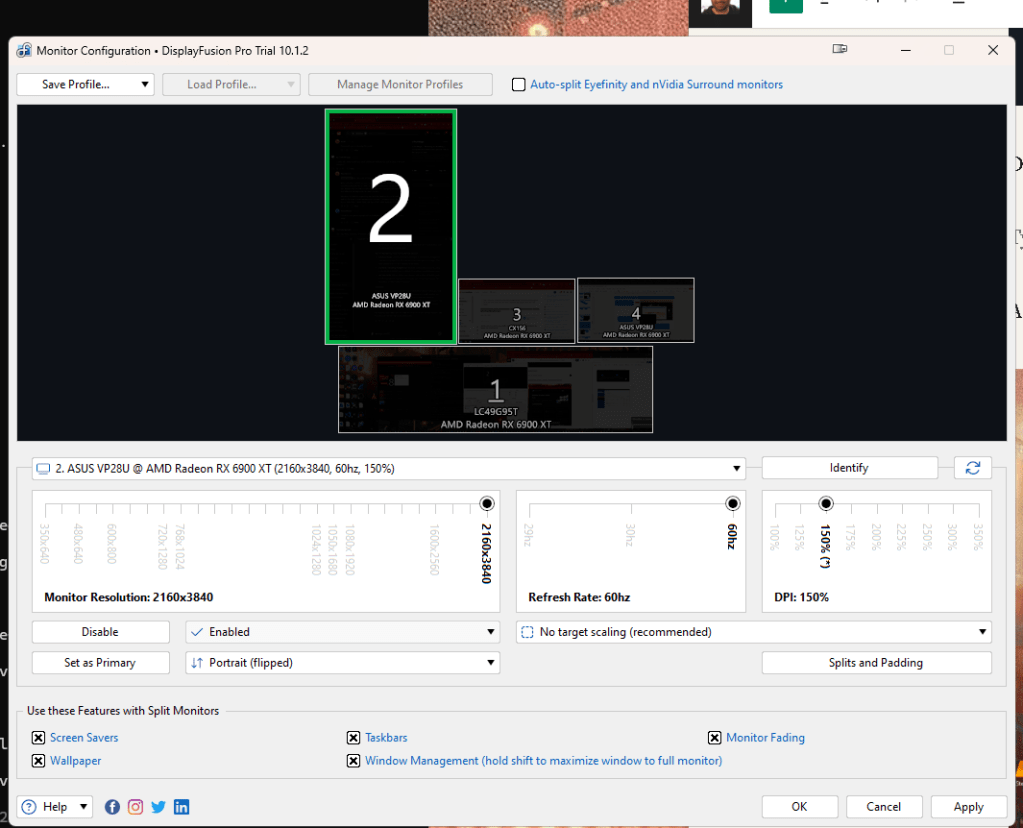Click the move-window icon in title bar

click(x=840, y=49)
